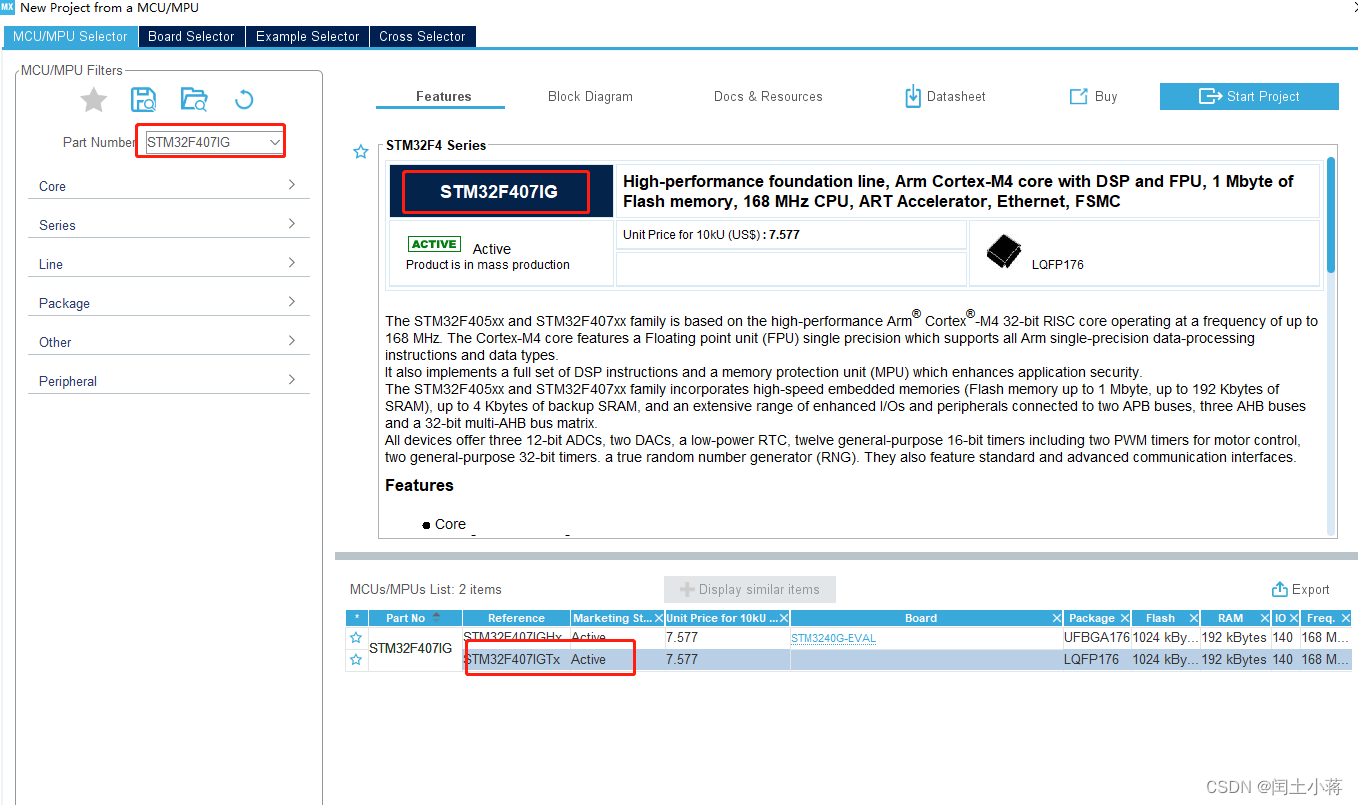Screen dimensions: 1358x805
Task: Close the Marketing Status column
Action: coord(659,618)
